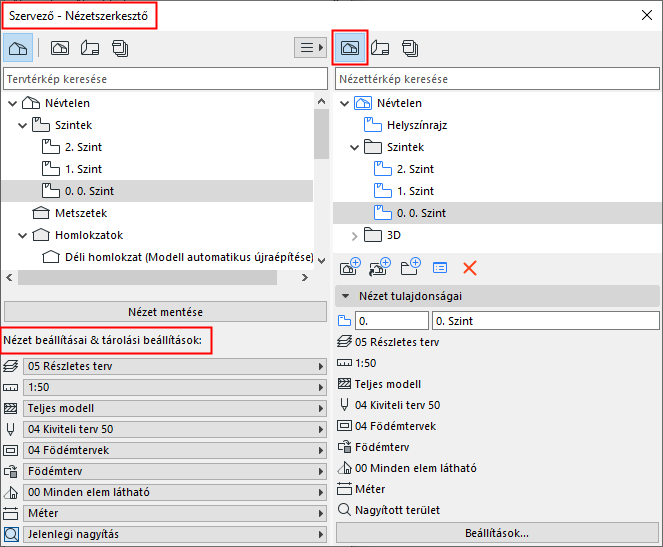Image resolution: width=663 pixels, height=547 pixels.
Task: Open the Méter dimension dropdown
Action: point(175,513)
